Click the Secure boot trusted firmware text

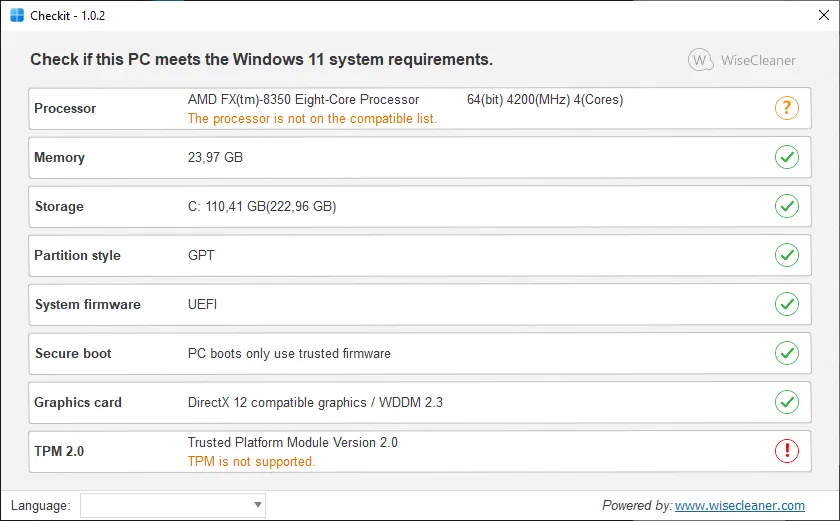pos(289,353)
